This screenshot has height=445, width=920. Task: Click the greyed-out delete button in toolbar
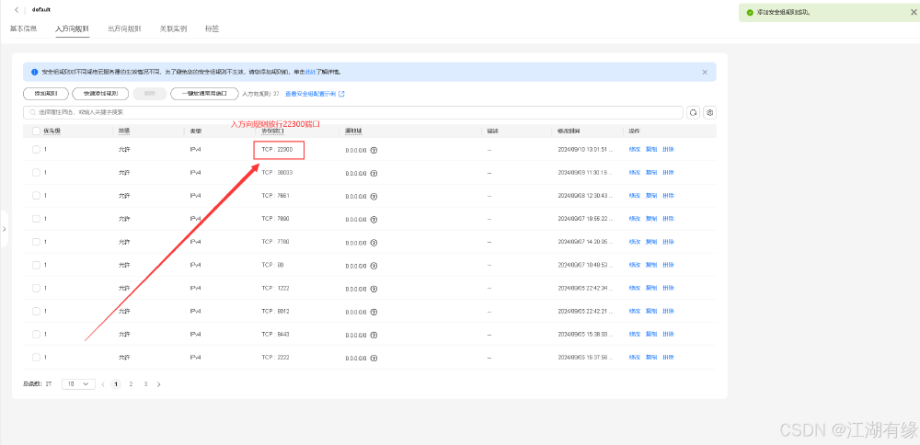(x=149, y=93)
